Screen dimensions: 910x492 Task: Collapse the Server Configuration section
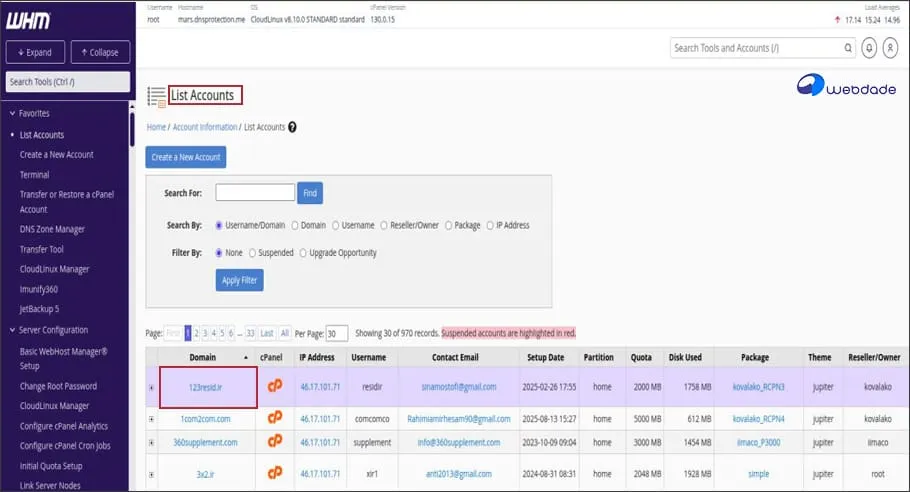[12, 330]
